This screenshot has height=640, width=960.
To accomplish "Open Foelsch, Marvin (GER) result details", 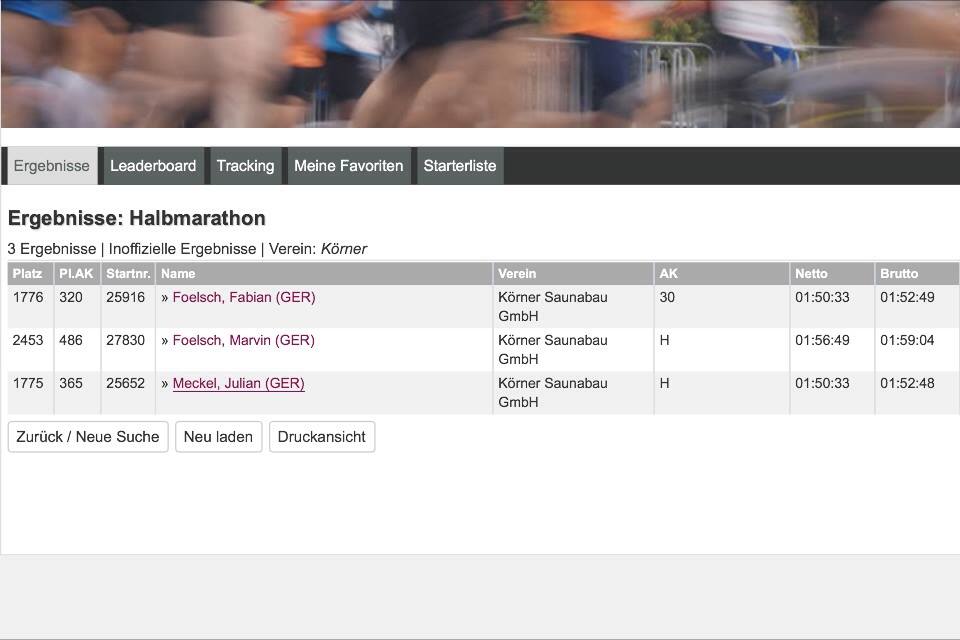I will 244,340.
